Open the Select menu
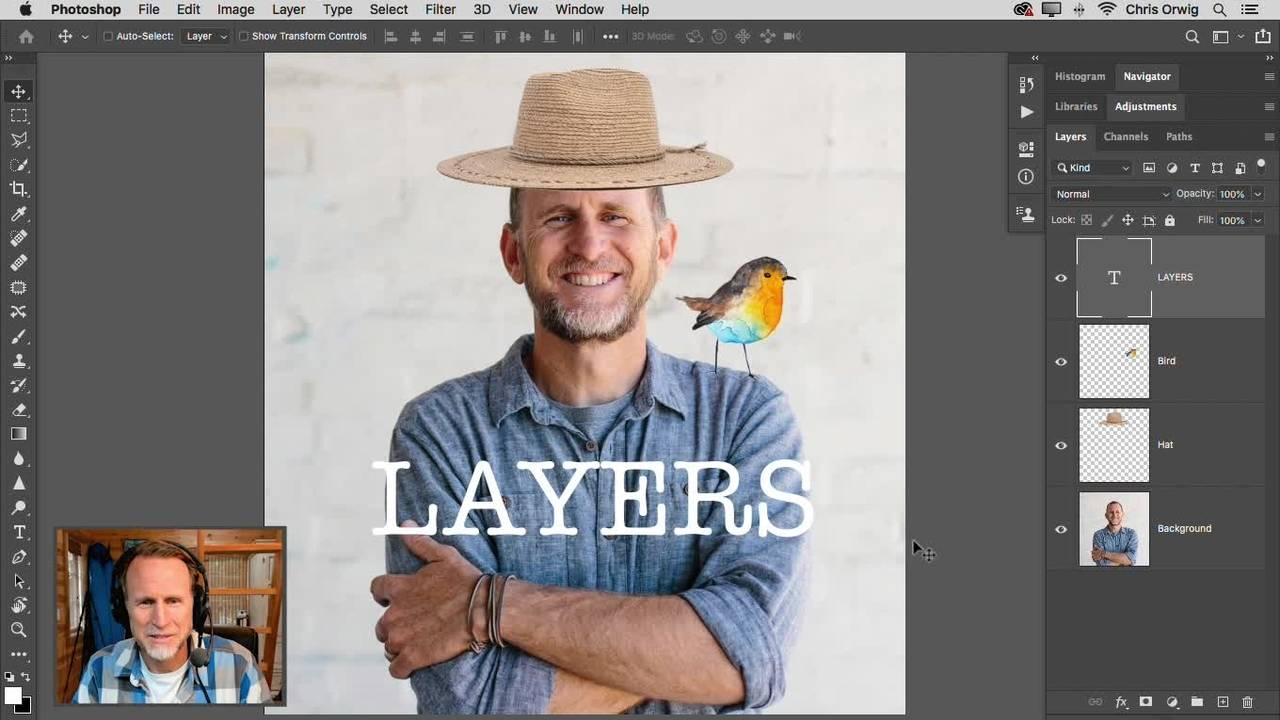 coord(388,9)
